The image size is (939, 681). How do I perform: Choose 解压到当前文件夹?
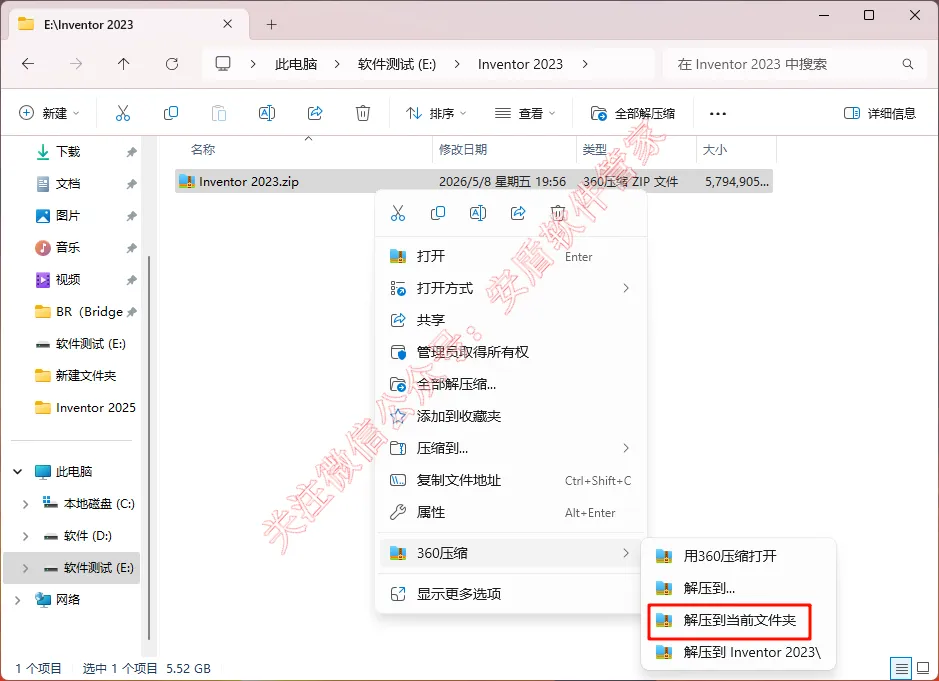click(738, 621)
